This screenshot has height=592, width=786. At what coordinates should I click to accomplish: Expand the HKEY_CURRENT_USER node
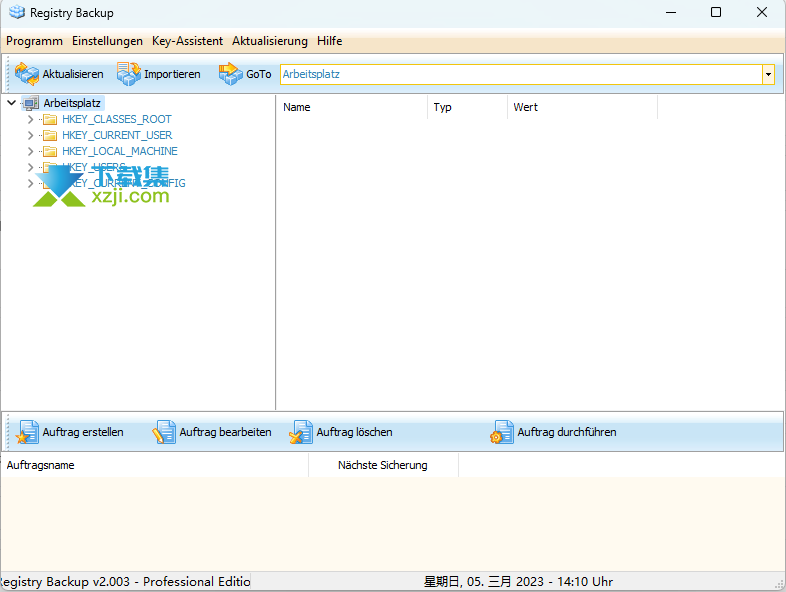click(x=30, y=135)
